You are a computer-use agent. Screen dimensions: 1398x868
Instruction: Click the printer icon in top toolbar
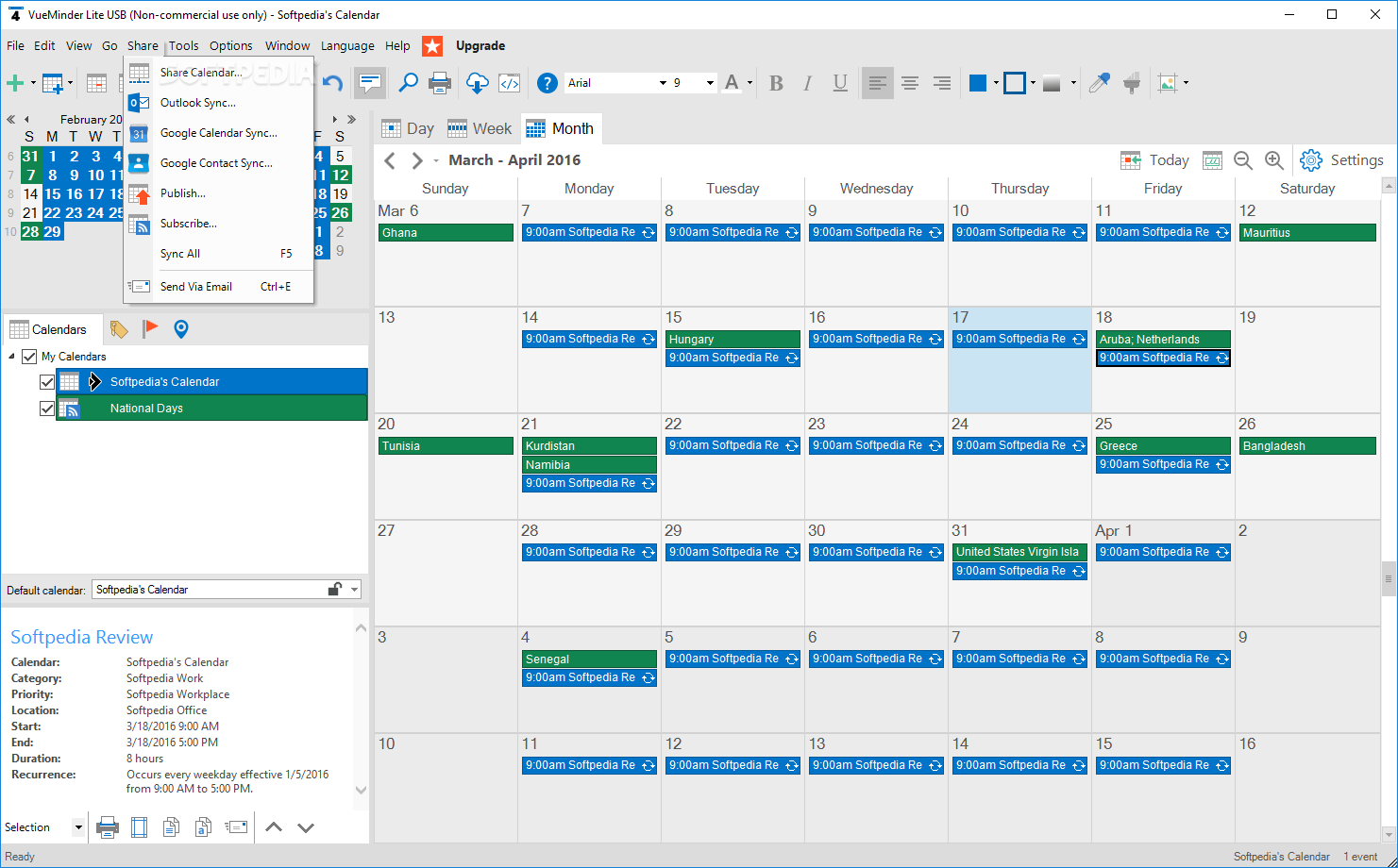[440, 83]
